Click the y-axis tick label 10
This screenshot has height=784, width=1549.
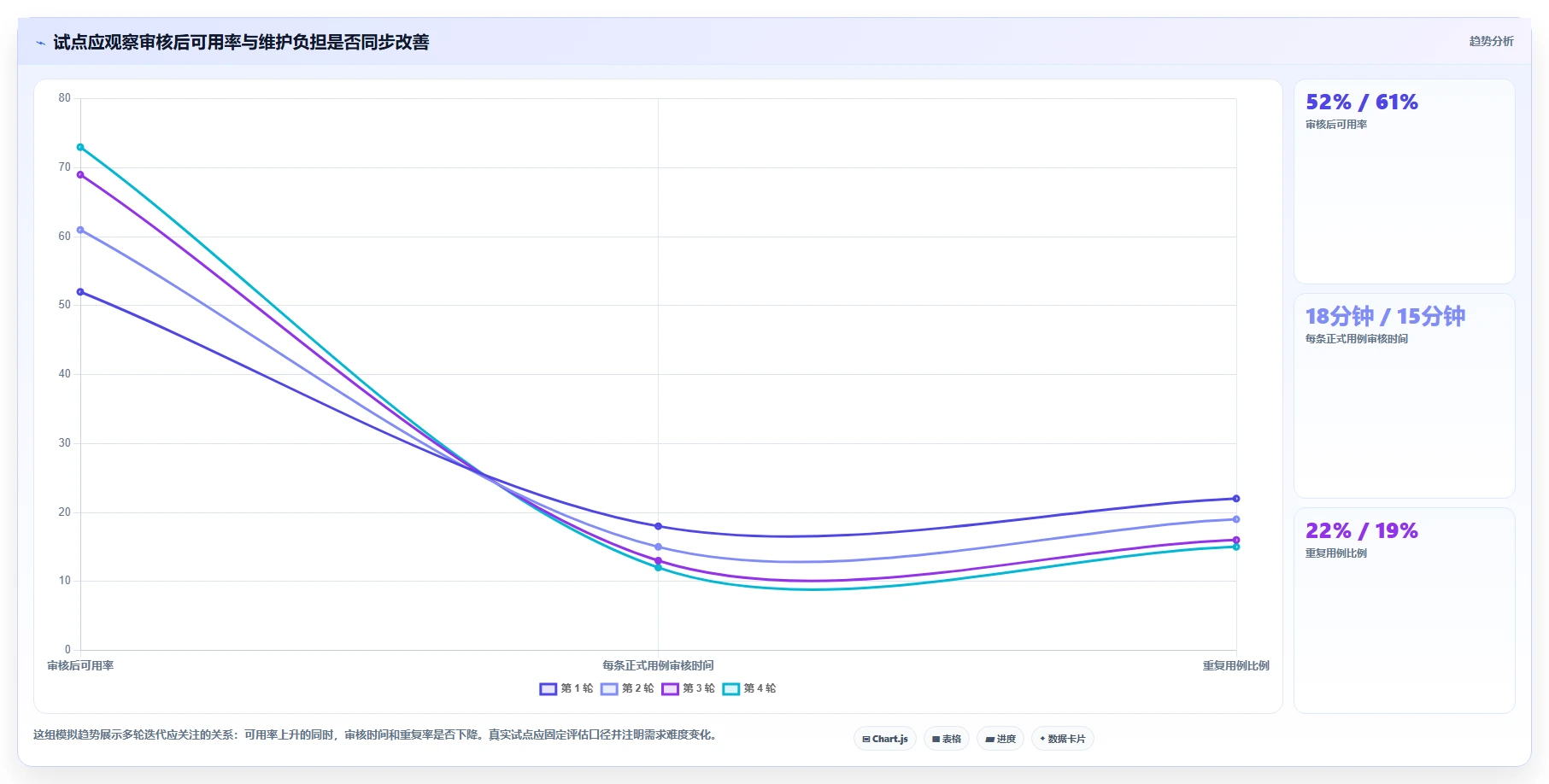(x=65, y=581)
